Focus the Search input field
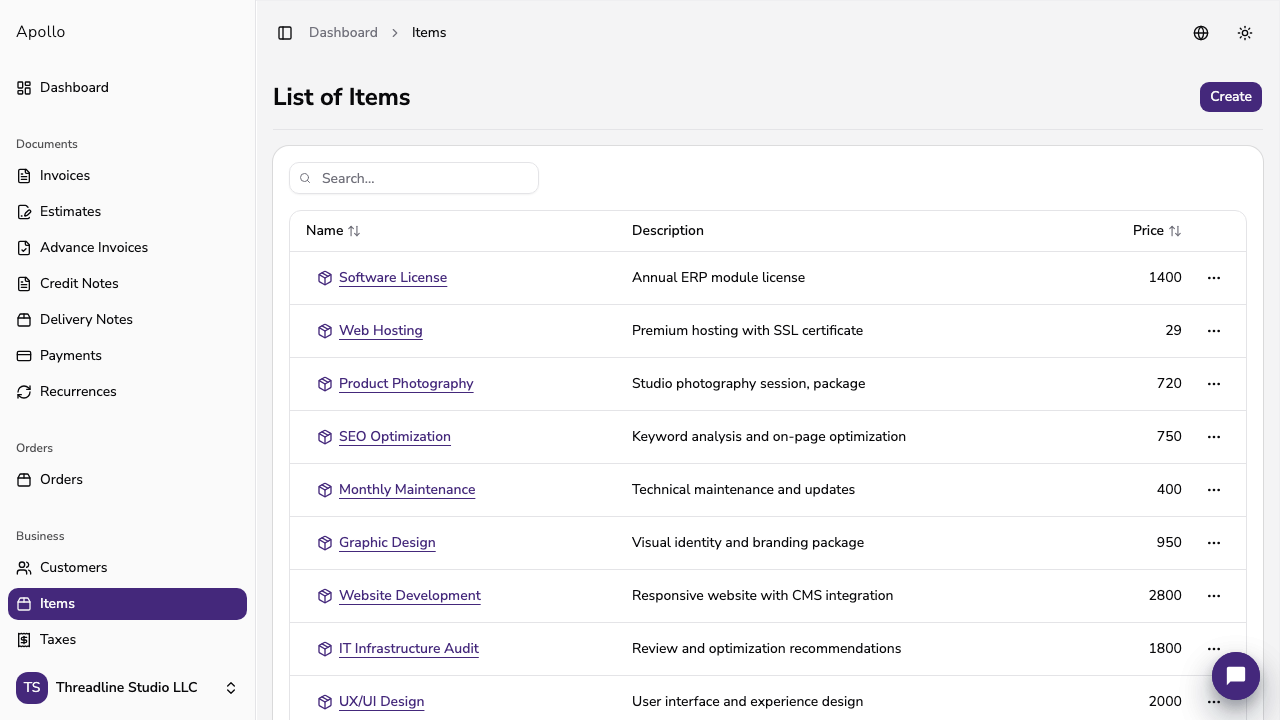Image resolution: width=1280 pixels, height=720 pixels. point(414,179)
